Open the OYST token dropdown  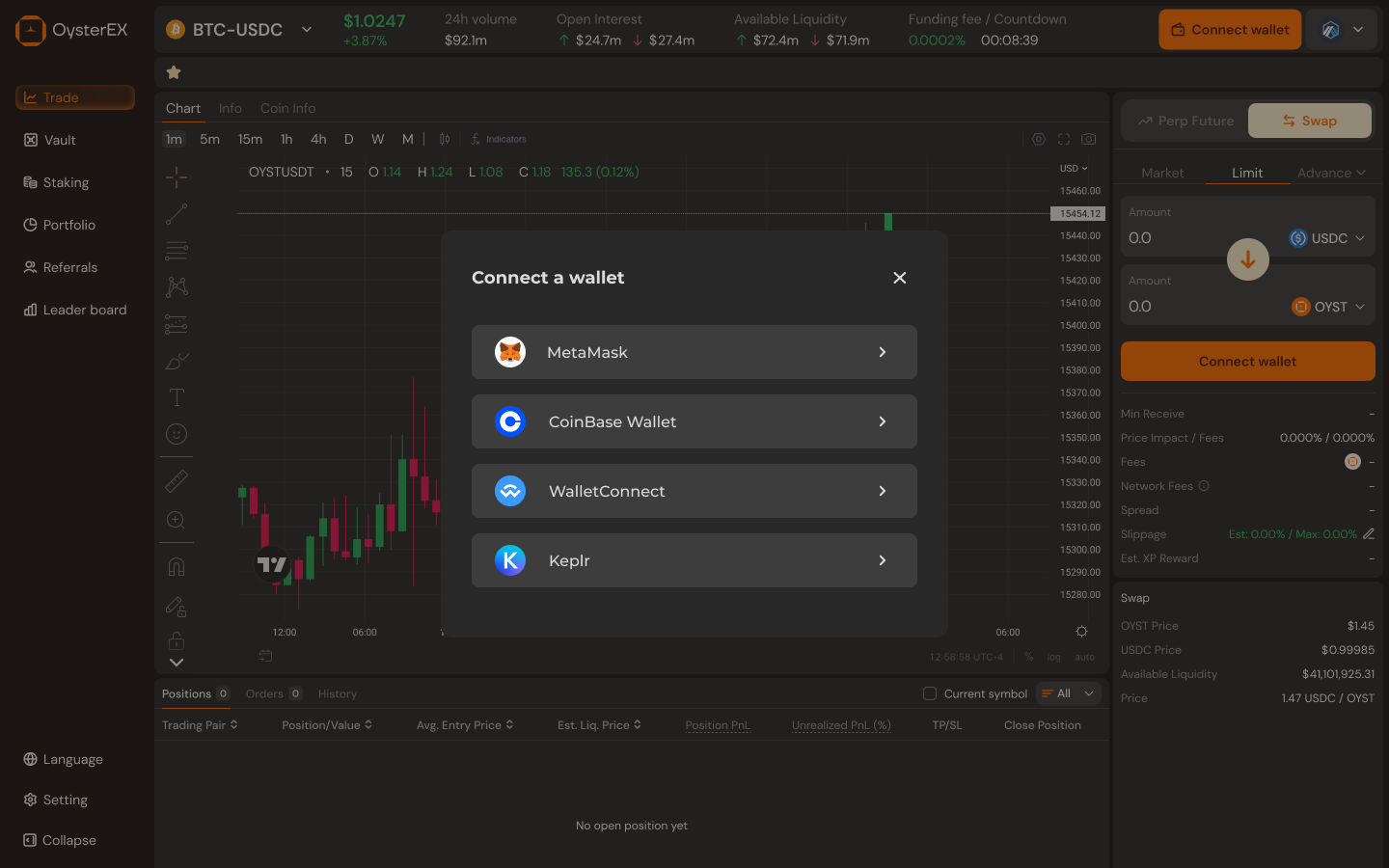coord(1328,307)
